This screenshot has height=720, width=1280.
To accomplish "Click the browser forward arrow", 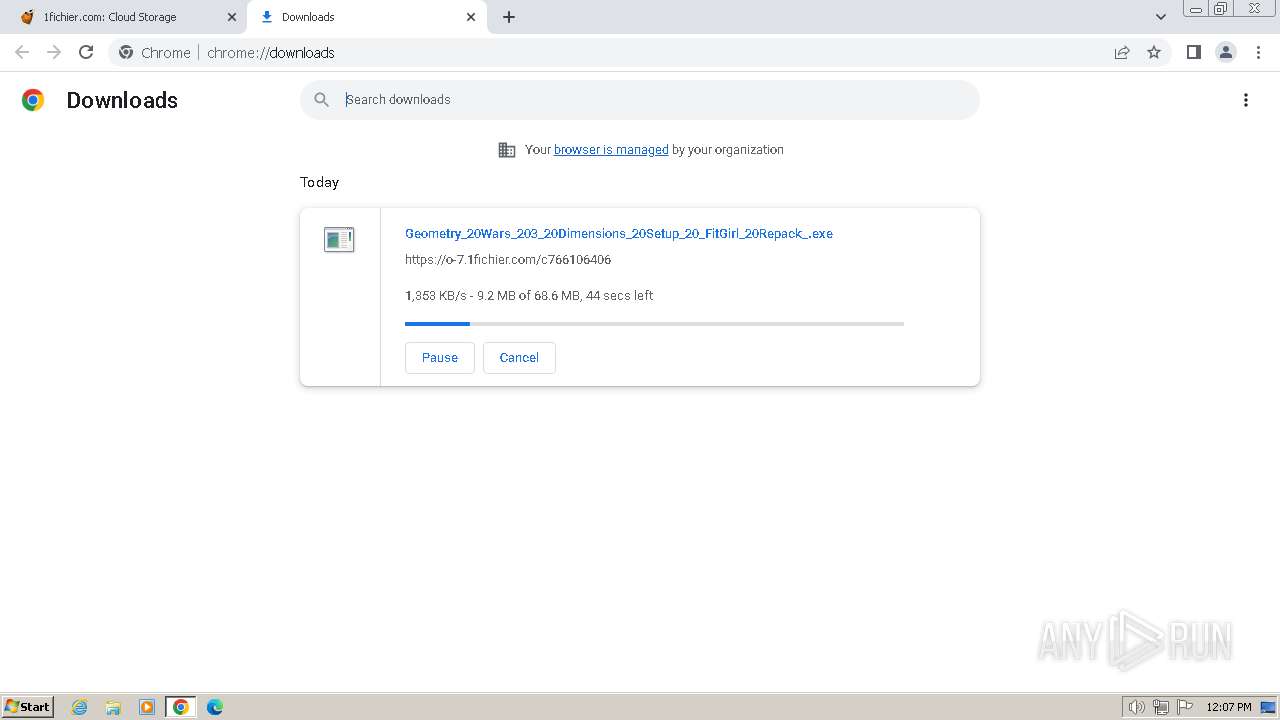I will pos(54,52).
